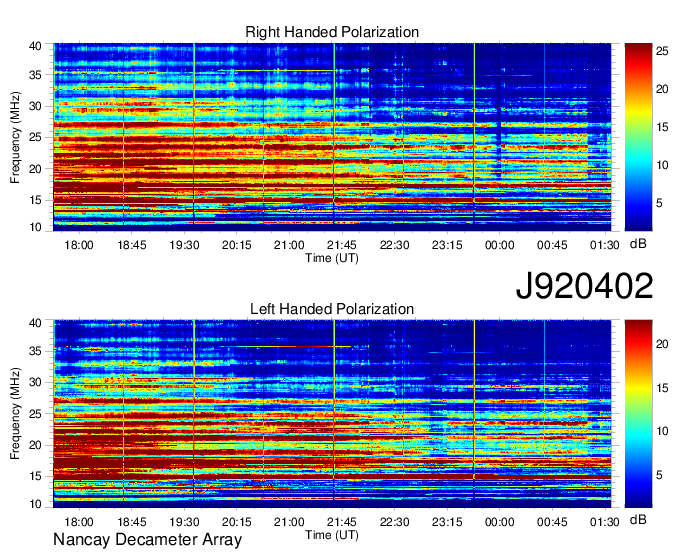
Task: Click the lower plot's 'Time (UT)' label
Action: pos(332,535)
